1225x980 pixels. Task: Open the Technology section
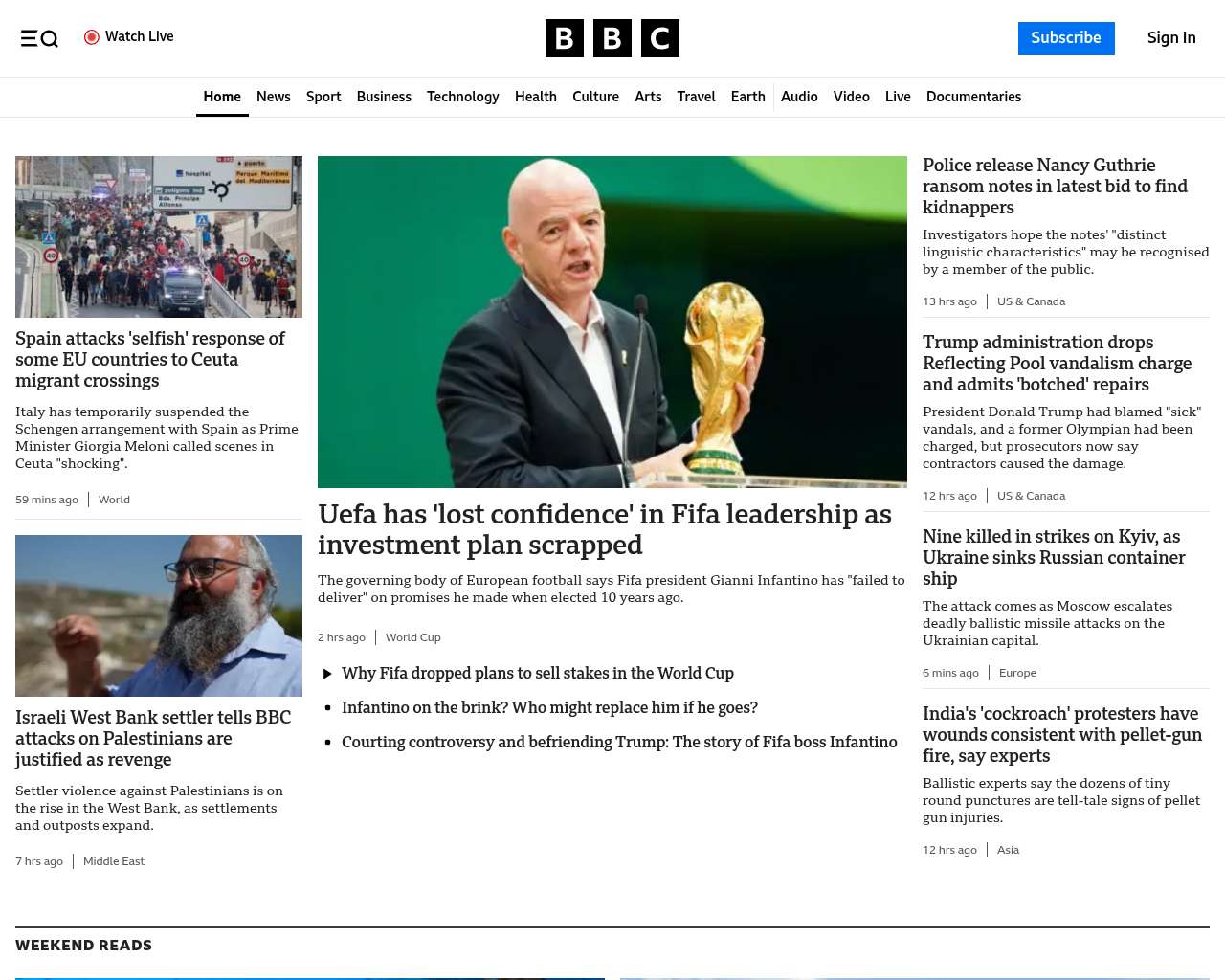(x=463, y=97)
